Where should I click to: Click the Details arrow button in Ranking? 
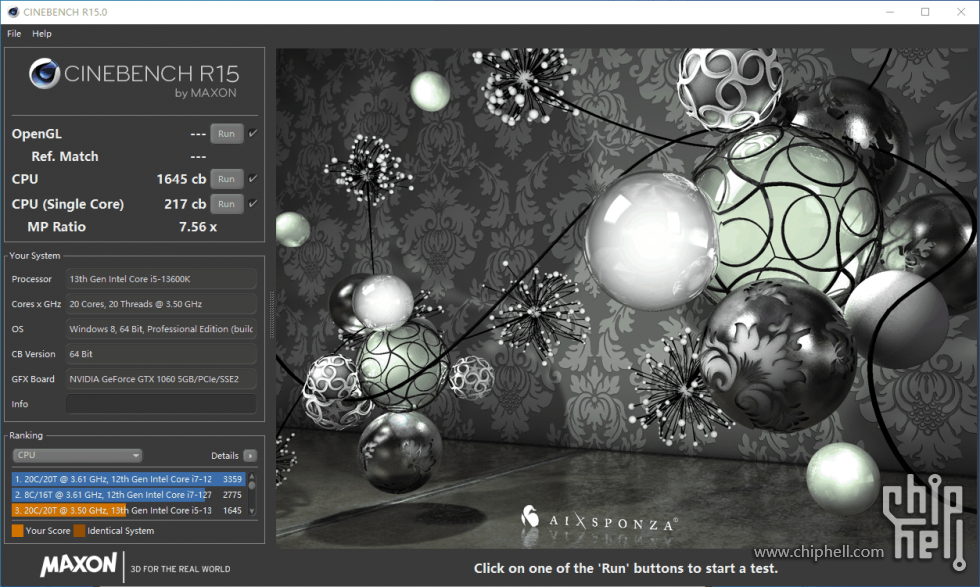250,456
